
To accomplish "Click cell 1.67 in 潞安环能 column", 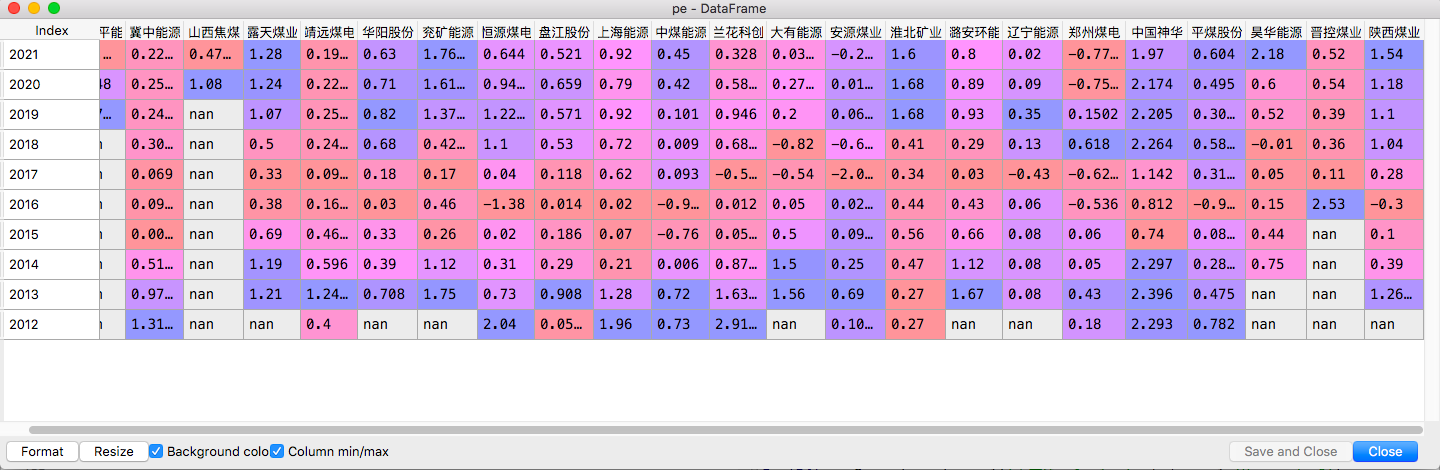I will pyautogui.click(x=974, y=295).
